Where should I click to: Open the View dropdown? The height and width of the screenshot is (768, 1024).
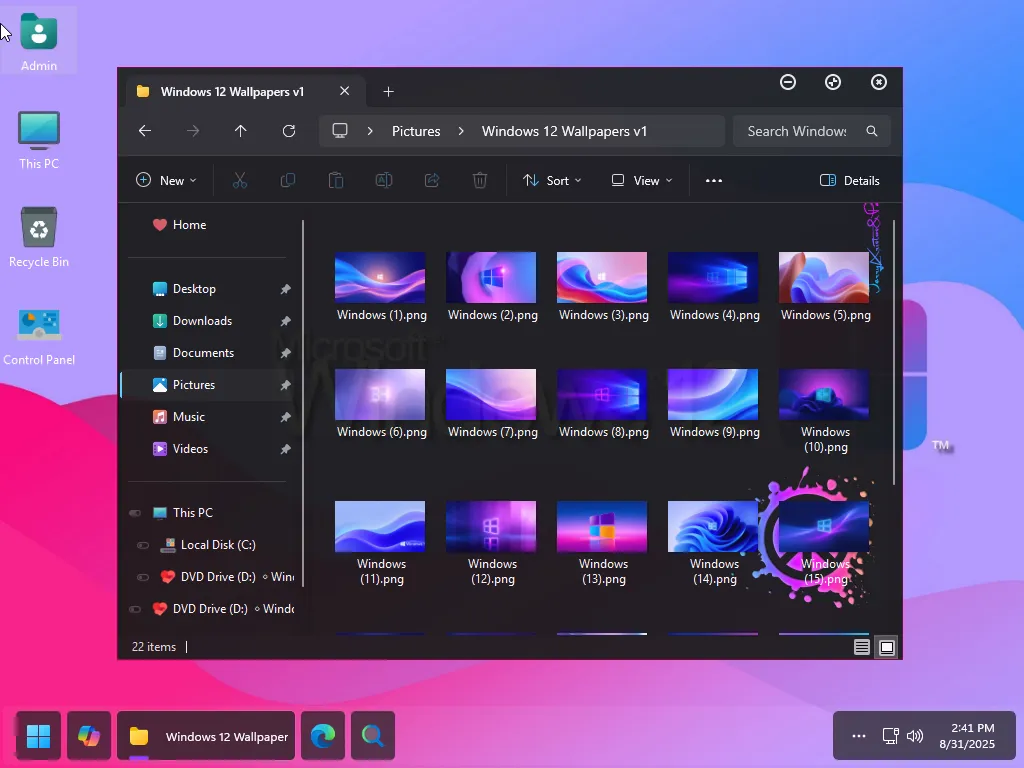[641, 180]
